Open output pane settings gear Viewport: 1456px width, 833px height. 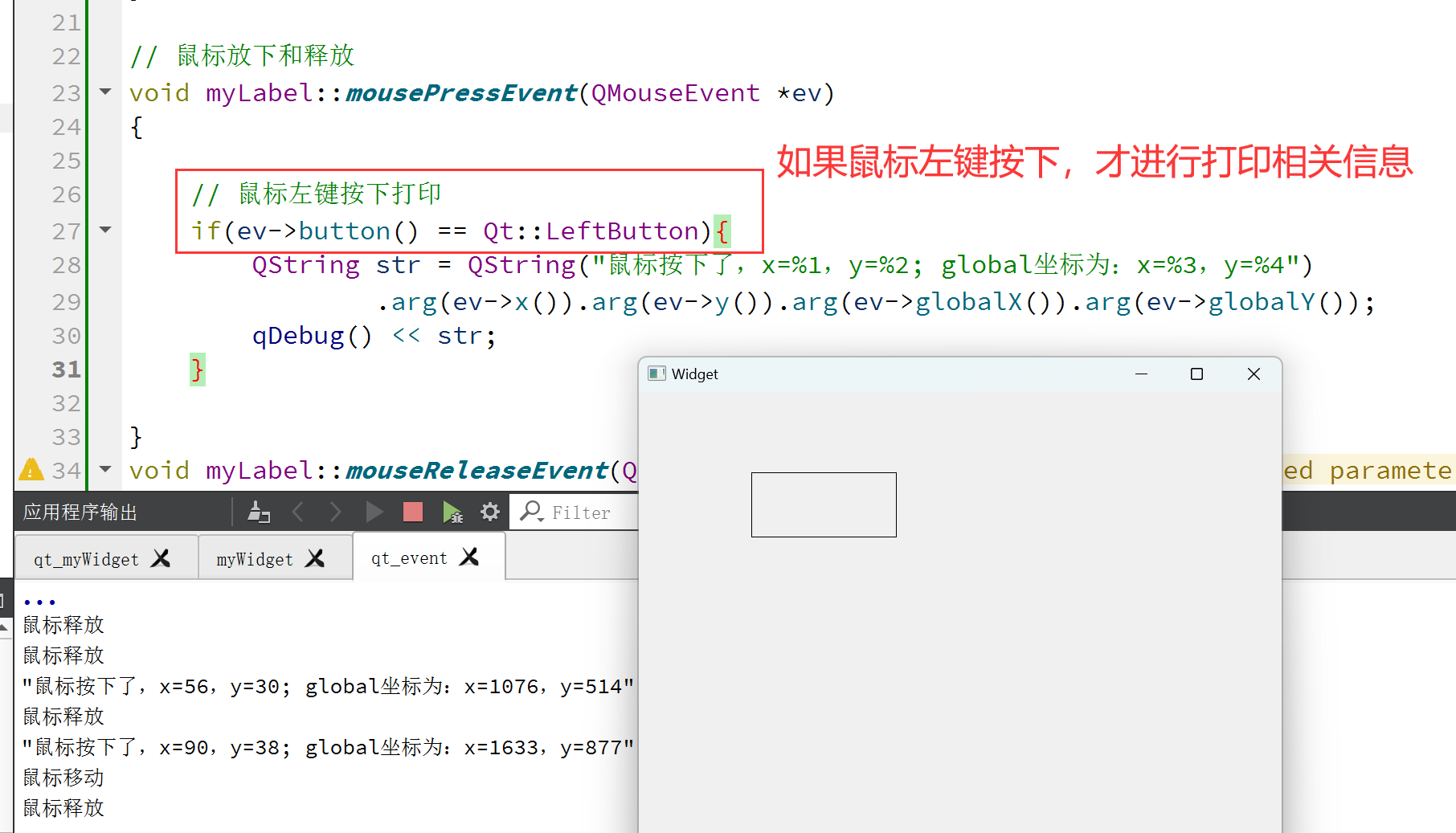point(490,512)
